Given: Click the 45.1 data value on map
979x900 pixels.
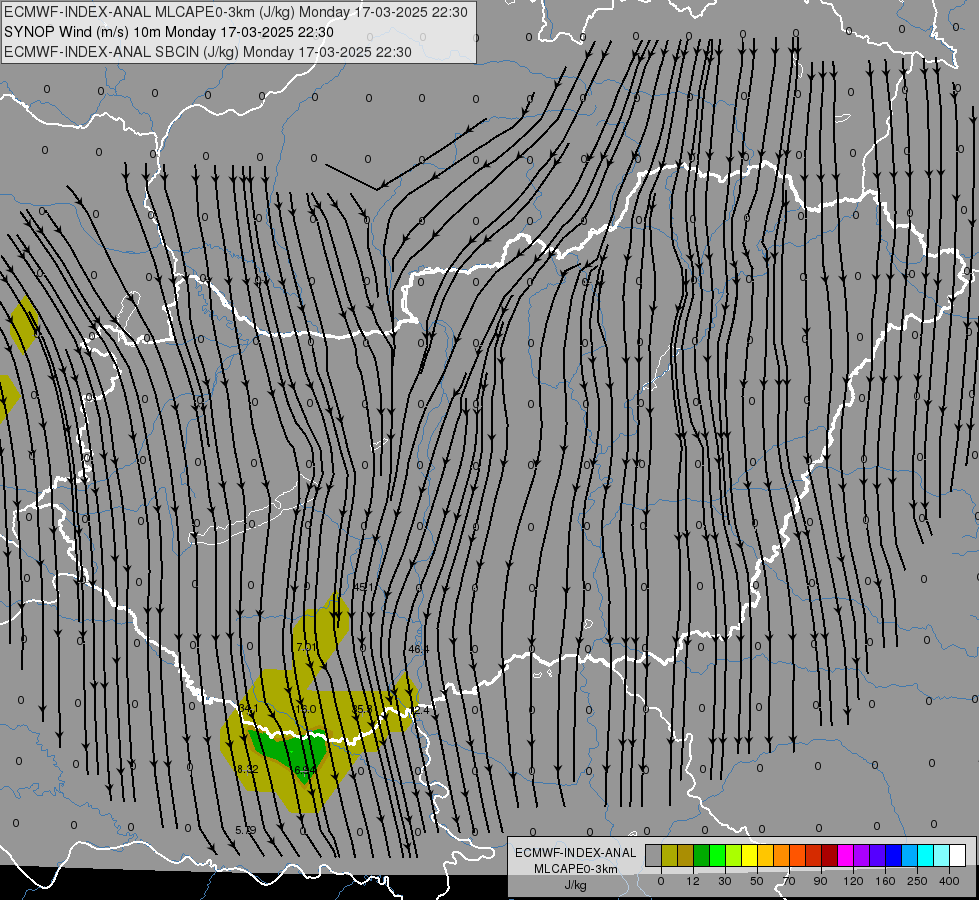Looking at the screenshot, I should (363, 587).
